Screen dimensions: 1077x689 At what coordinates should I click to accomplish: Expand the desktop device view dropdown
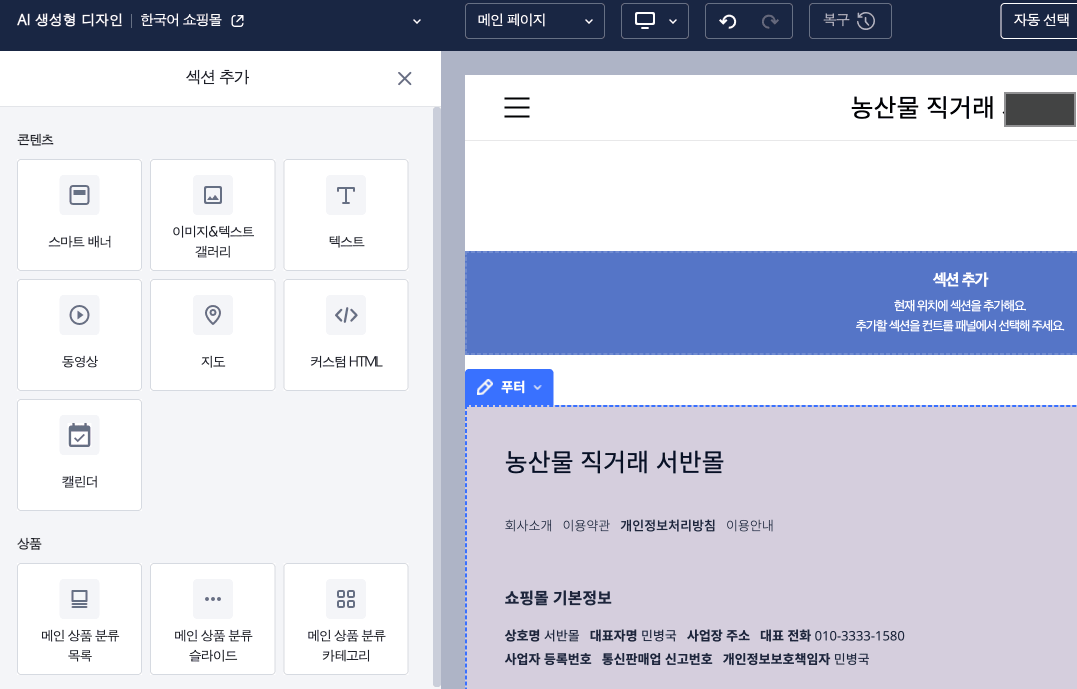[655, 21]
